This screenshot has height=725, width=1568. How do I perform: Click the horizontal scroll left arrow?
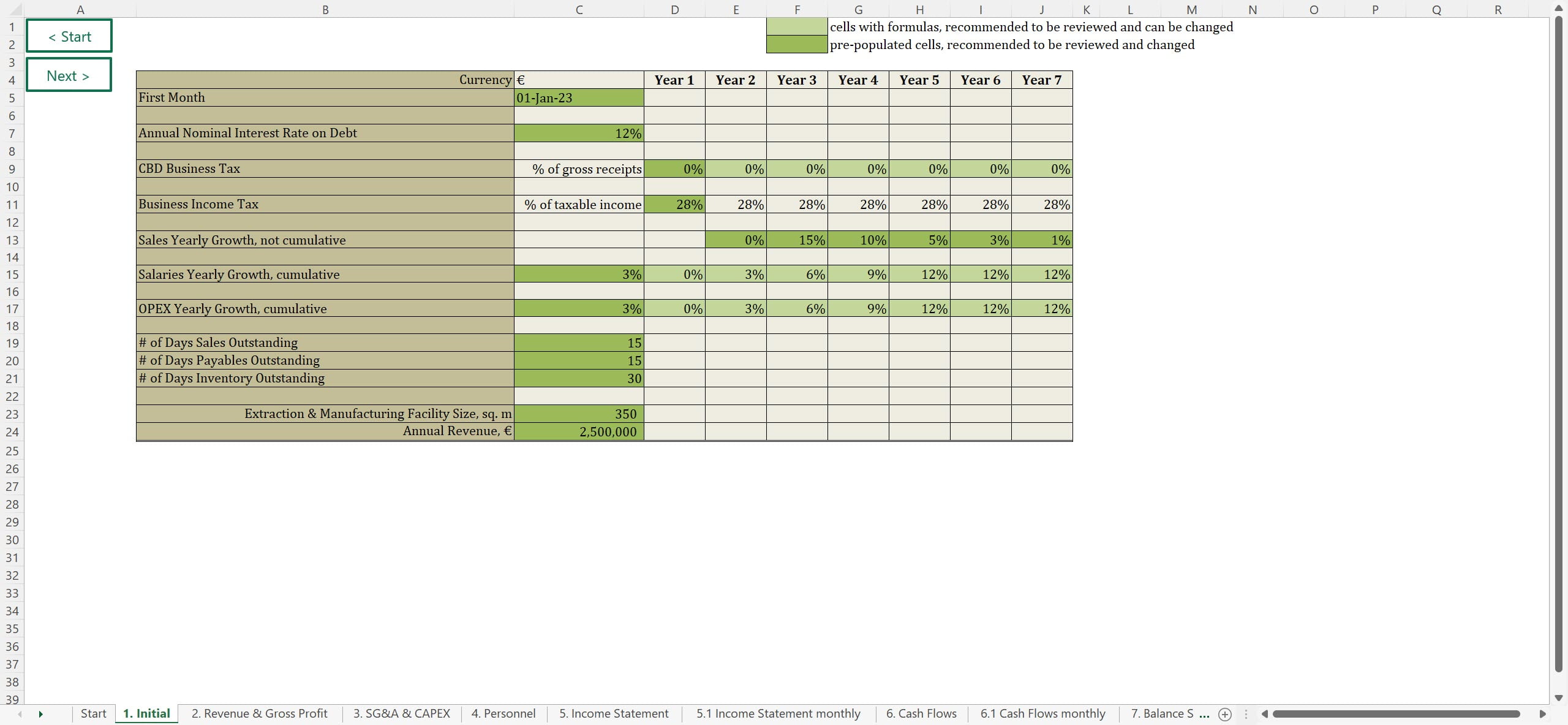pos(1265,714)
